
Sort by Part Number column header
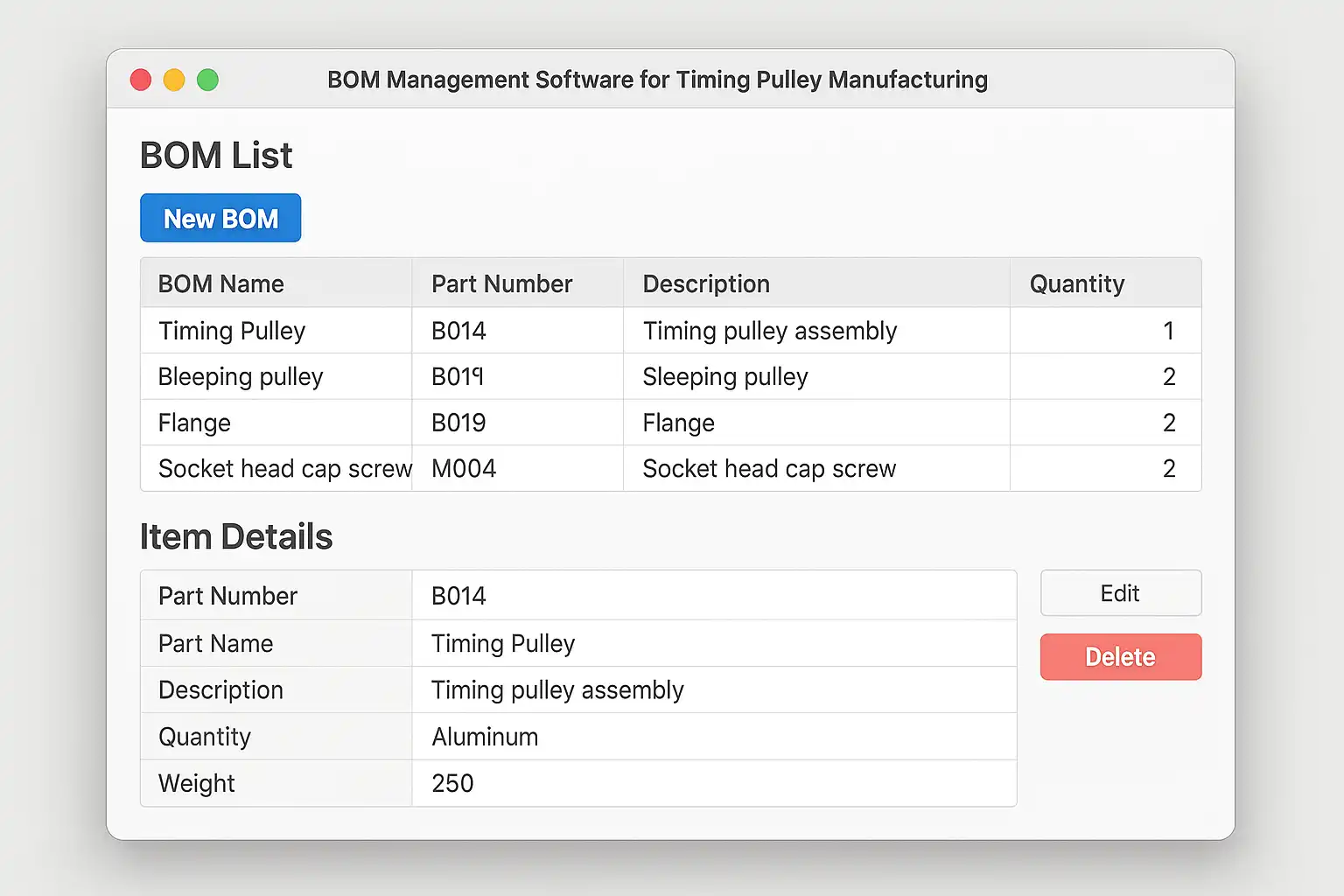tap(501, 283)
